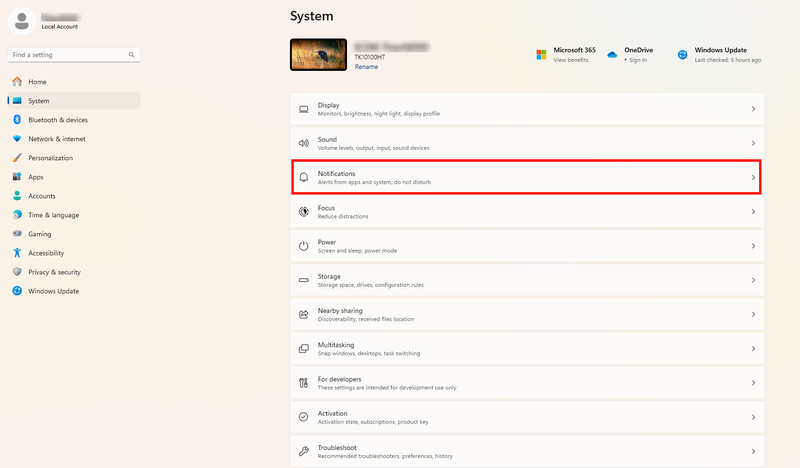Screen dimensions: 800x468
Task: Click the Multitasking windows icon
Action: [x=304, y=349]
